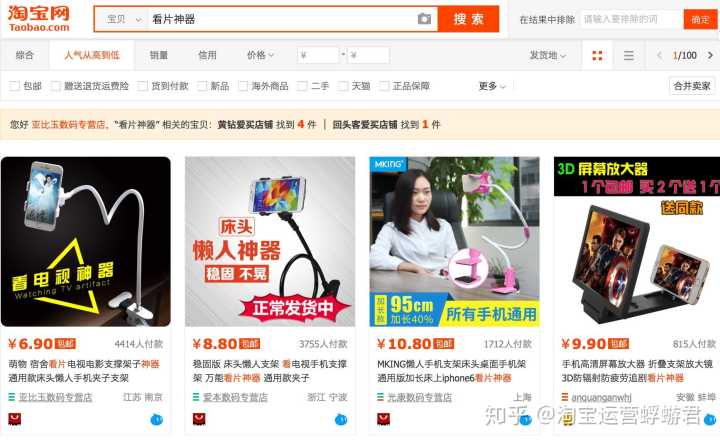Open the 宝贝 search type dropdown
Screen dimensions: 720x444
[122, 19]
